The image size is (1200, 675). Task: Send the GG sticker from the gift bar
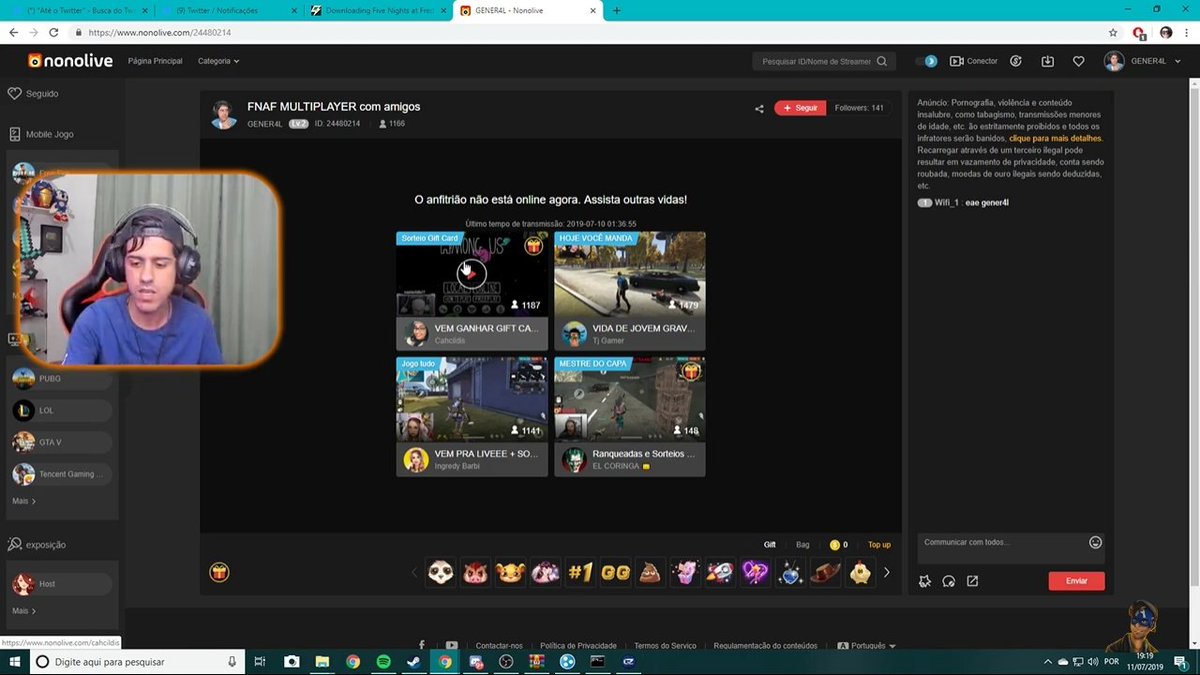point(615,572)
